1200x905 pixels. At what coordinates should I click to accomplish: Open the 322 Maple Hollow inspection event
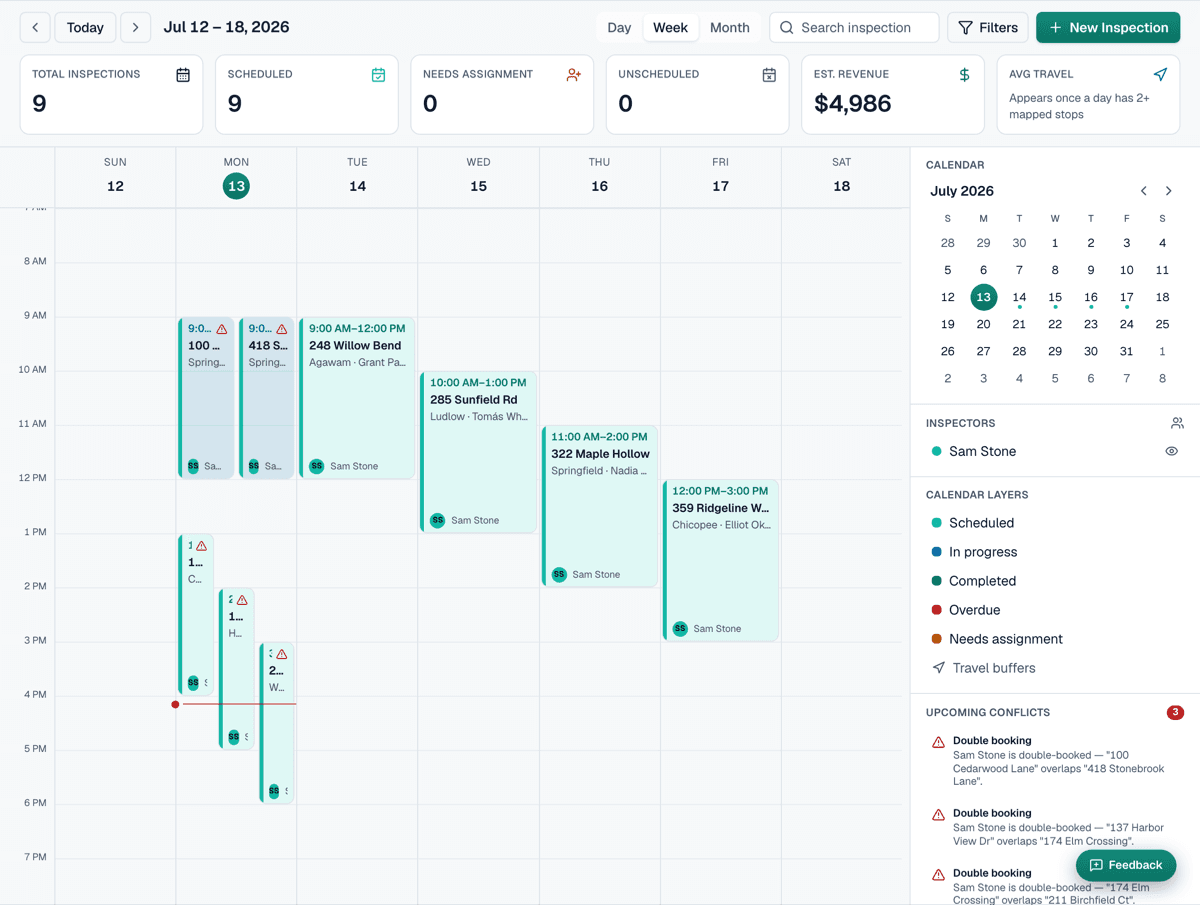(x=599, y=506)
